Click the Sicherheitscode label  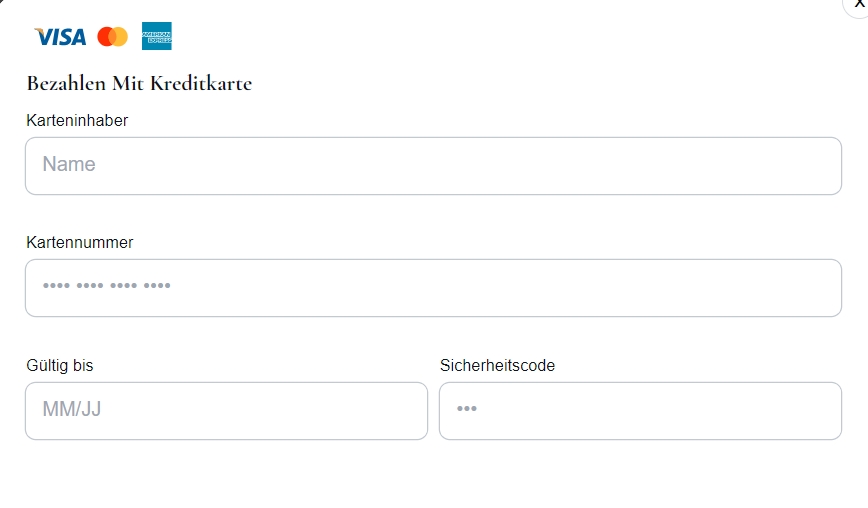497,365
